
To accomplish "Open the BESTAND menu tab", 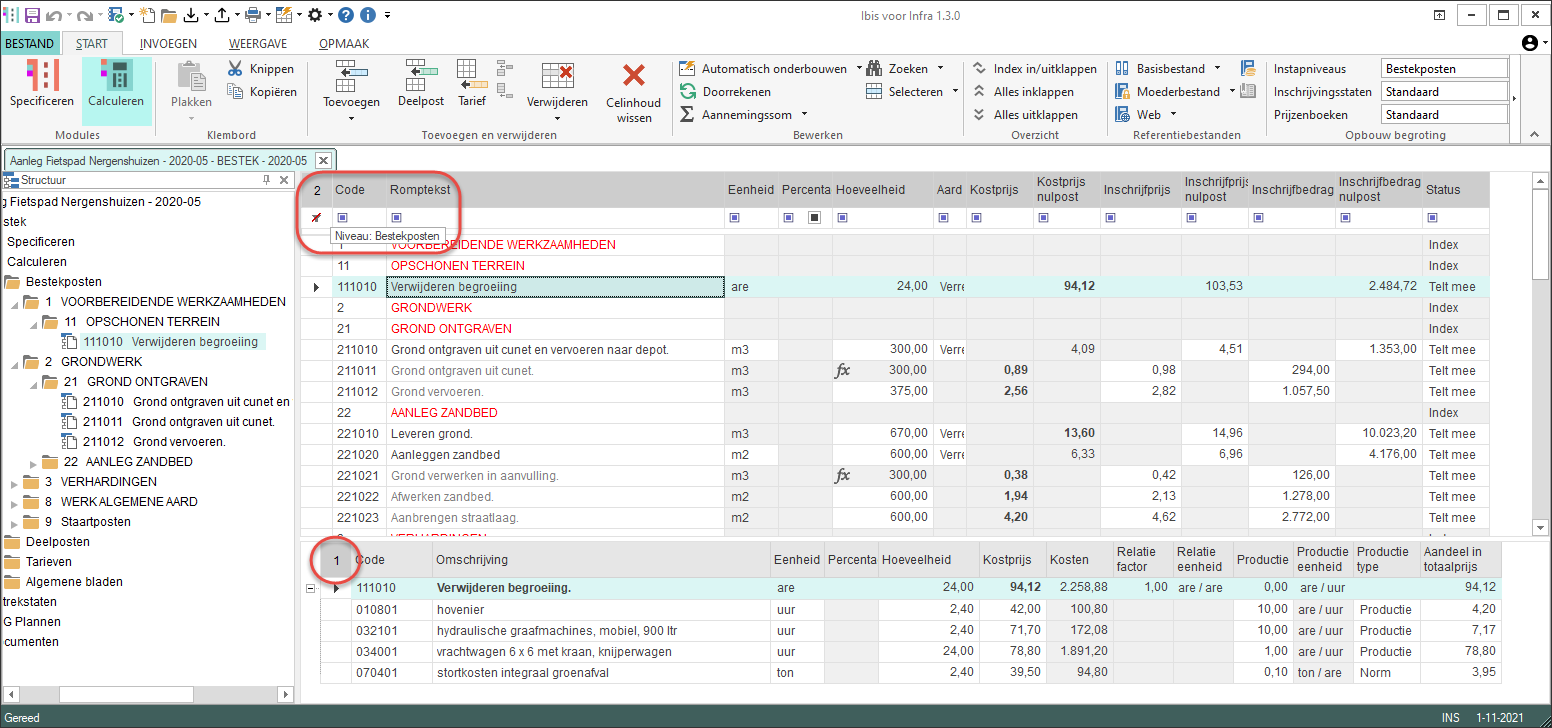I will (x=30, y=44).
